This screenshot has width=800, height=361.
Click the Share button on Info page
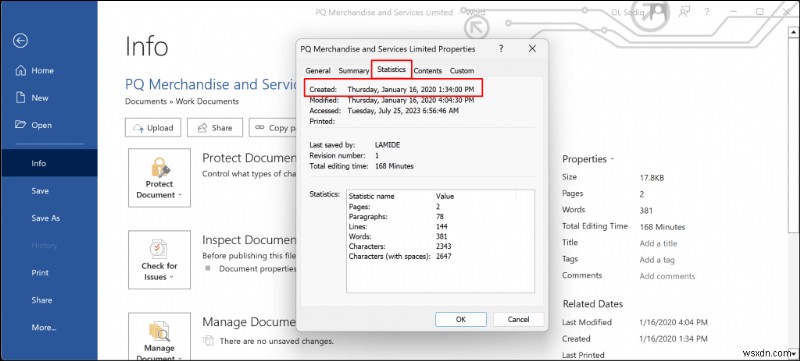214,128
